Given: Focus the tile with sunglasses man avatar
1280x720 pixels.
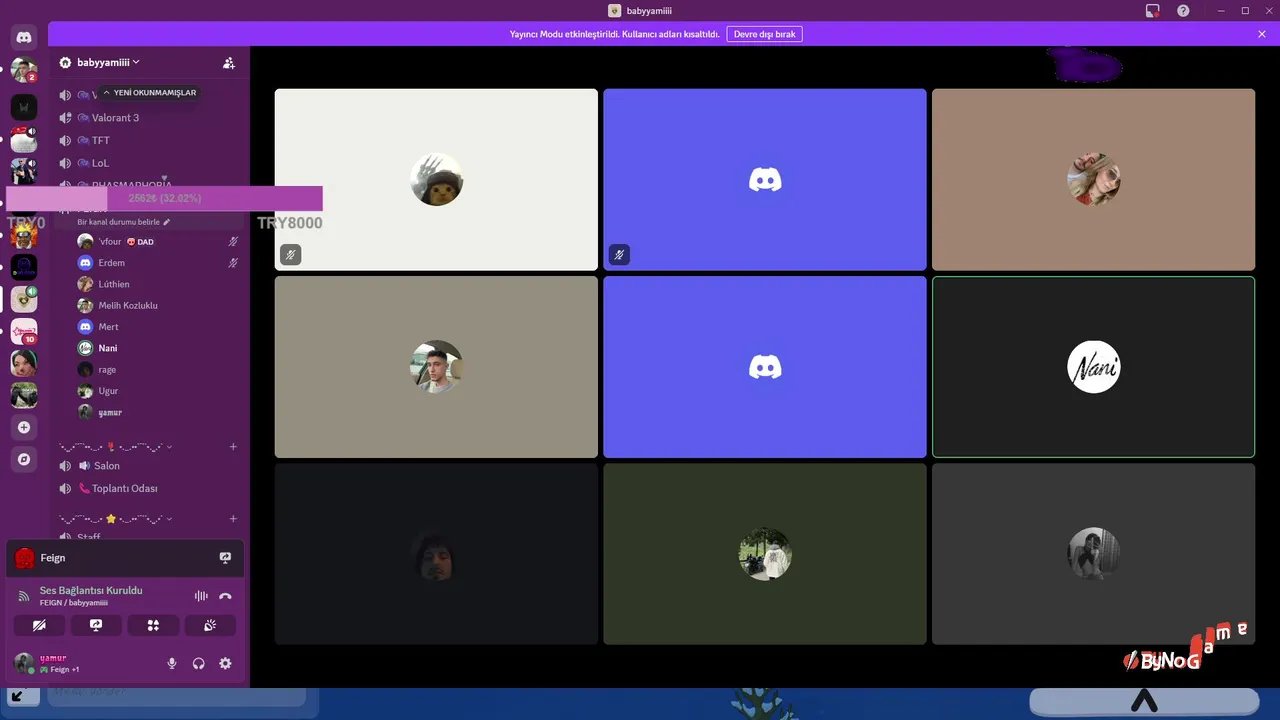Looking at the screenshot, I should [x=436, y=367].
